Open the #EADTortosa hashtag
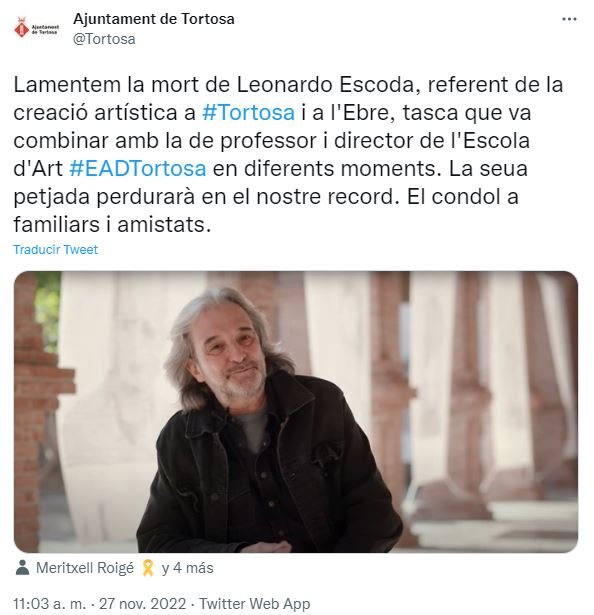 point(138,169)
